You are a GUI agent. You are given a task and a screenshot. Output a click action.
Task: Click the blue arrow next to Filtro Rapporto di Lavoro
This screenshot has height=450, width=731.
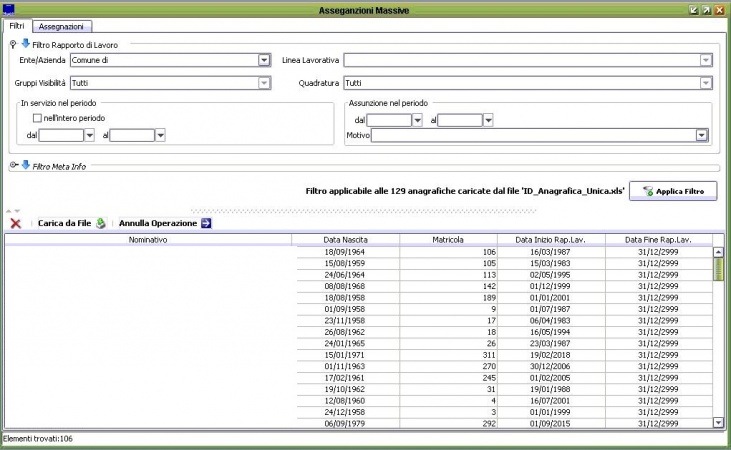[x=25, y=43]
